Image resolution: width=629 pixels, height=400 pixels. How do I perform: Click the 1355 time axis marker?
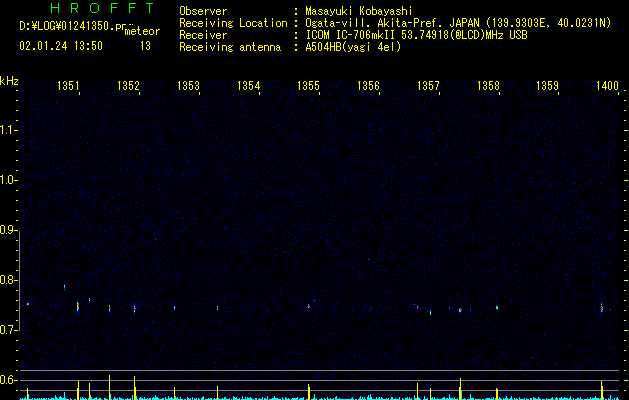point(308,85)
